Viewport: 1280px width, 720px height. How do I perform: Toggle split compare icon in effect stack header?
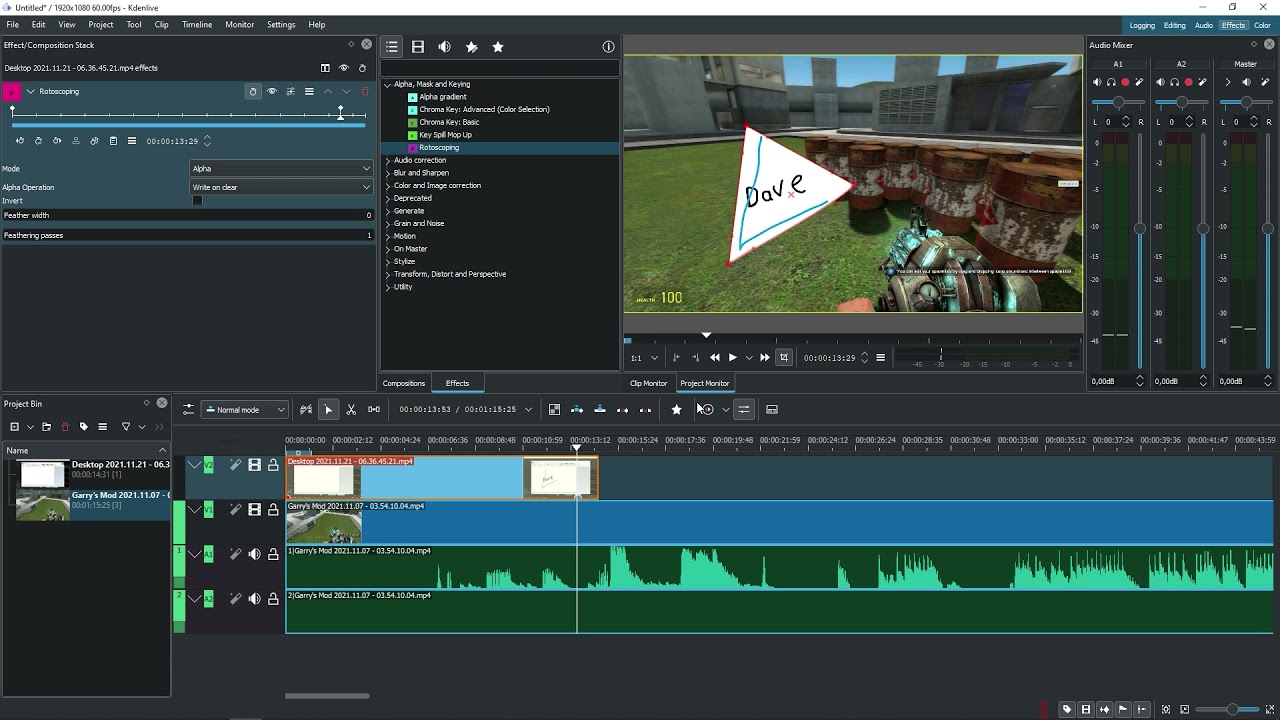click(325, 68)
